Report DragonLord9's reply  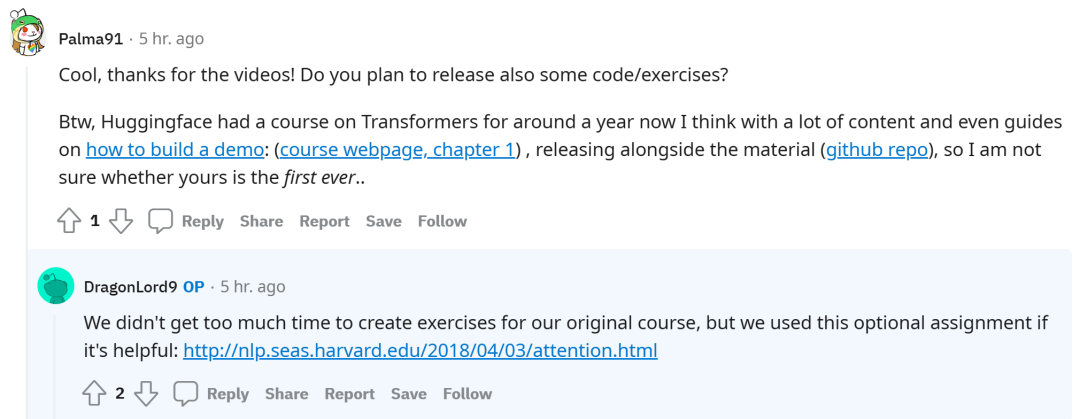coord(350,393)
